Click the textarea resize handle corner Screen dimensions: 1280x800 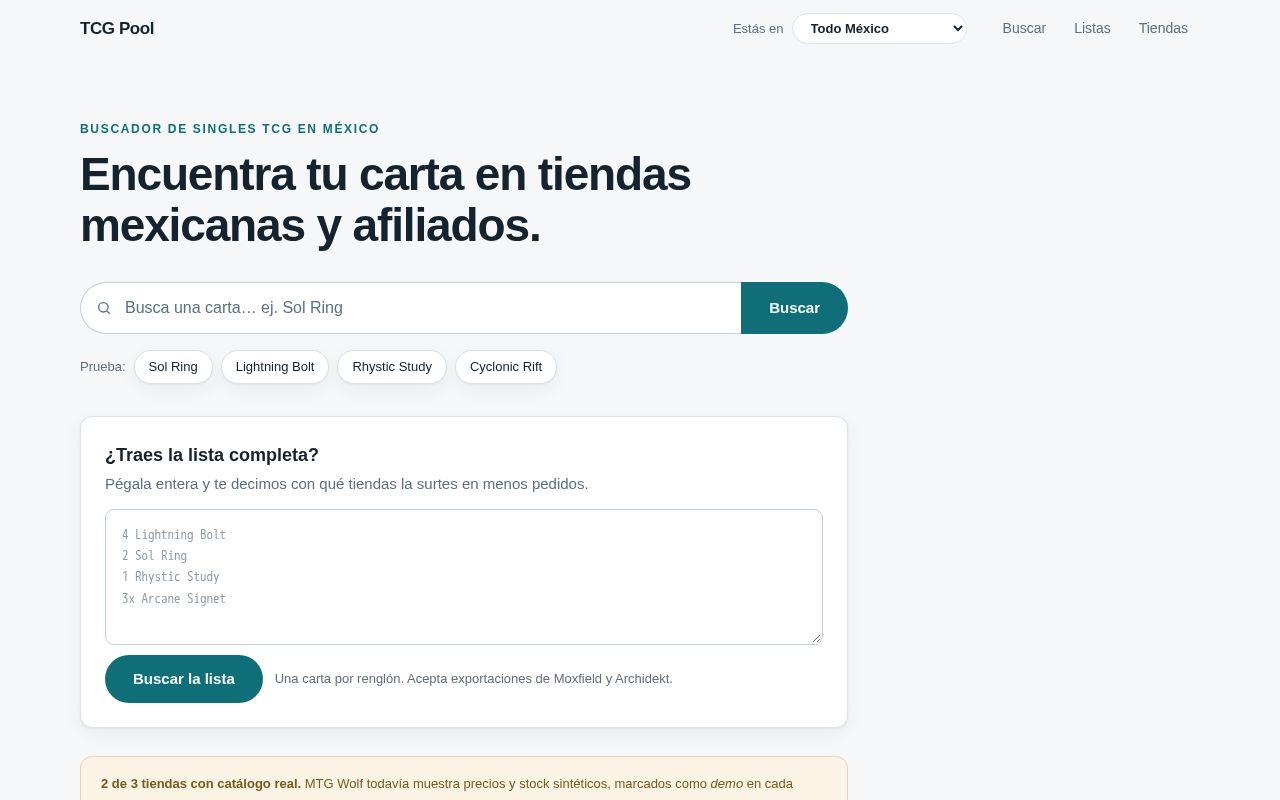point(816,638)
